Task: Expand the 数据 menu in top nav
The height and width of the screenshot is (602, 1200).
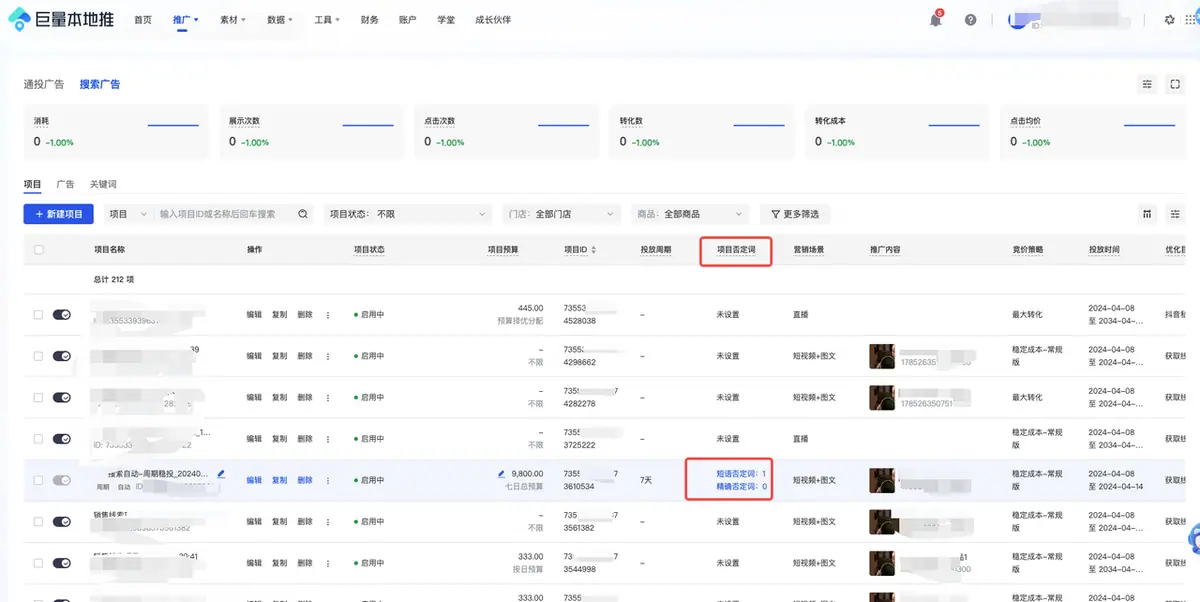Action: coord(280,20)
